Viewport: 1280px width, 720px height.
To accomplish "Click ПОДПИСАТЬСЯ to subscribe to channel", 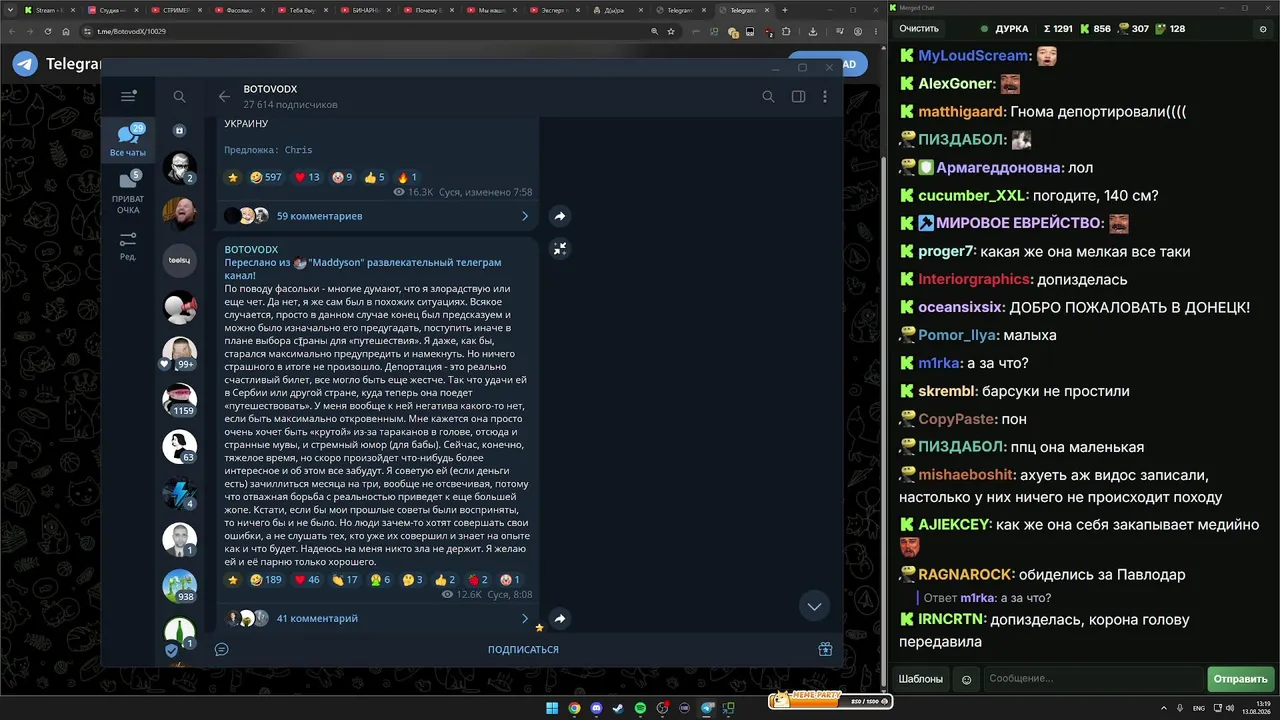I will coord(523,649).
